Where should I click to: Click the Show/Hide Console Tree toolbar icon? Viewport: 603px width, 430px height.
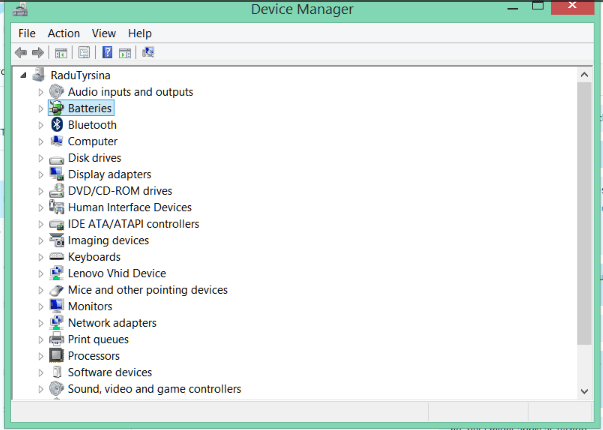61,53
